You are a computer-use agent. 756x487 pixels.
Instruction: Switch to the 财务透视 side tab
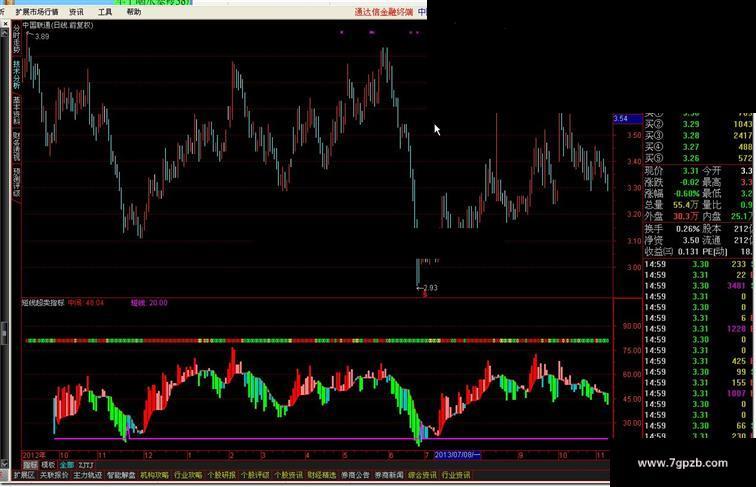point(16,146)
